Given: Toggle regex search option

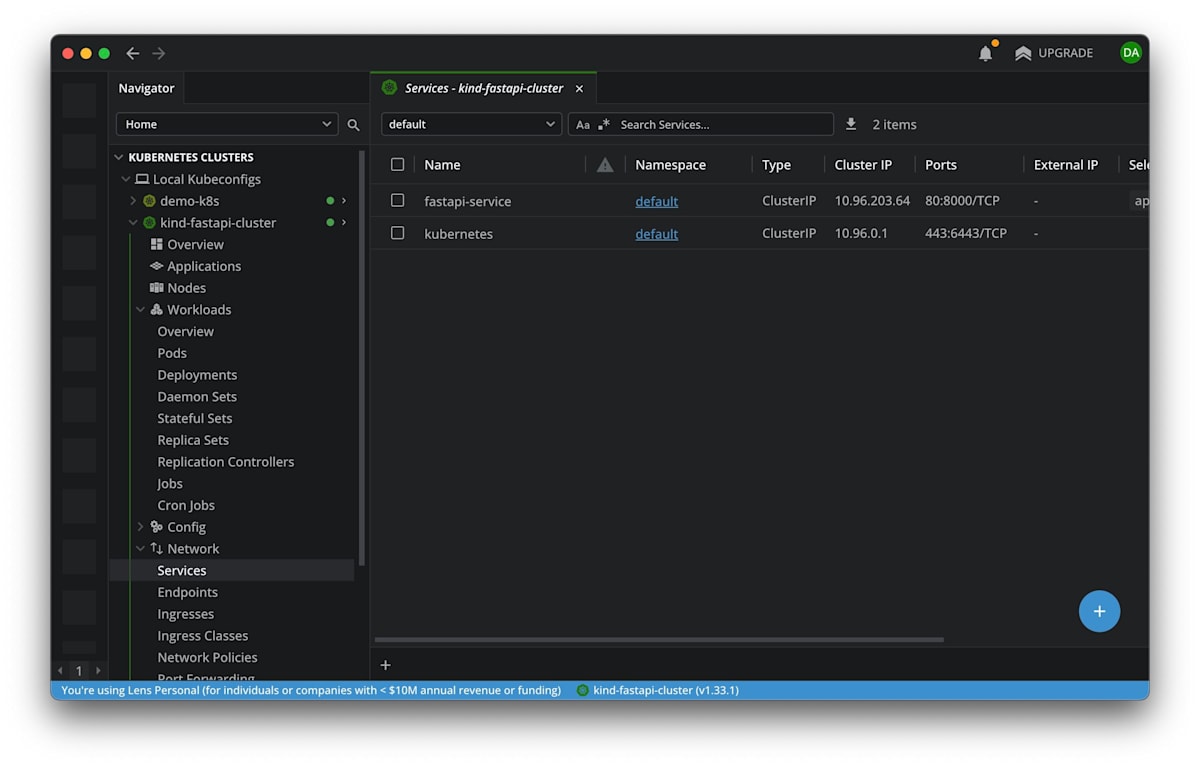Looking at the screenshot, I should tap(604, 125).
